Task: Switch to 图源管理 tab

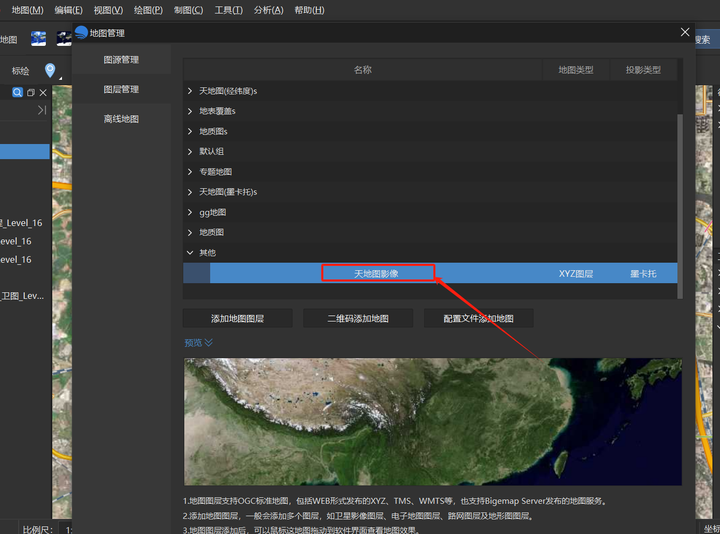Action: (121, 60)
